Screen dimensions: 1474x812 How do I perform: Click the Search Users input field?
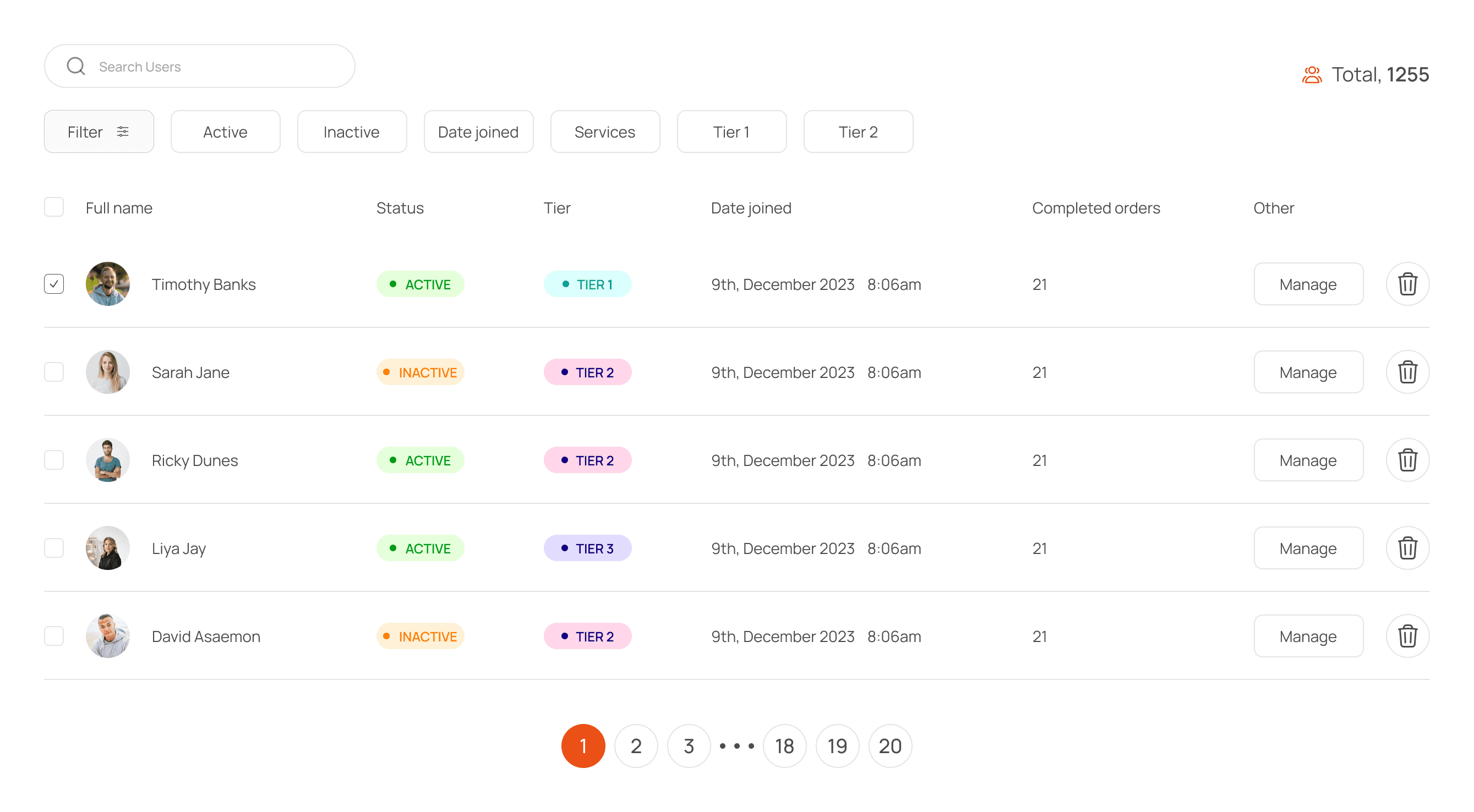click(217, 67)
